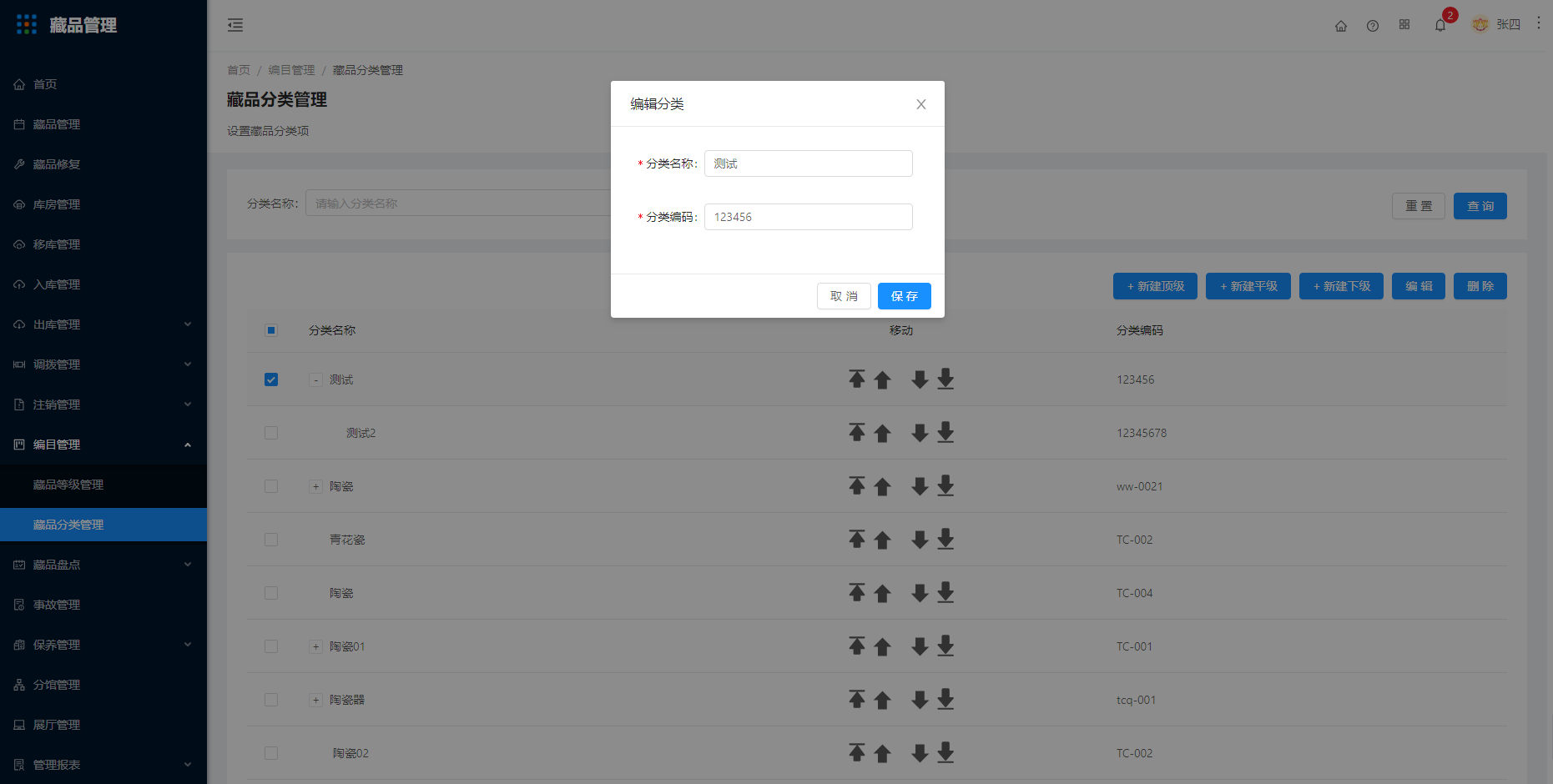The image size is (1553, 784).
Task: Save the category with 保存 button
Action: (905, 296)
